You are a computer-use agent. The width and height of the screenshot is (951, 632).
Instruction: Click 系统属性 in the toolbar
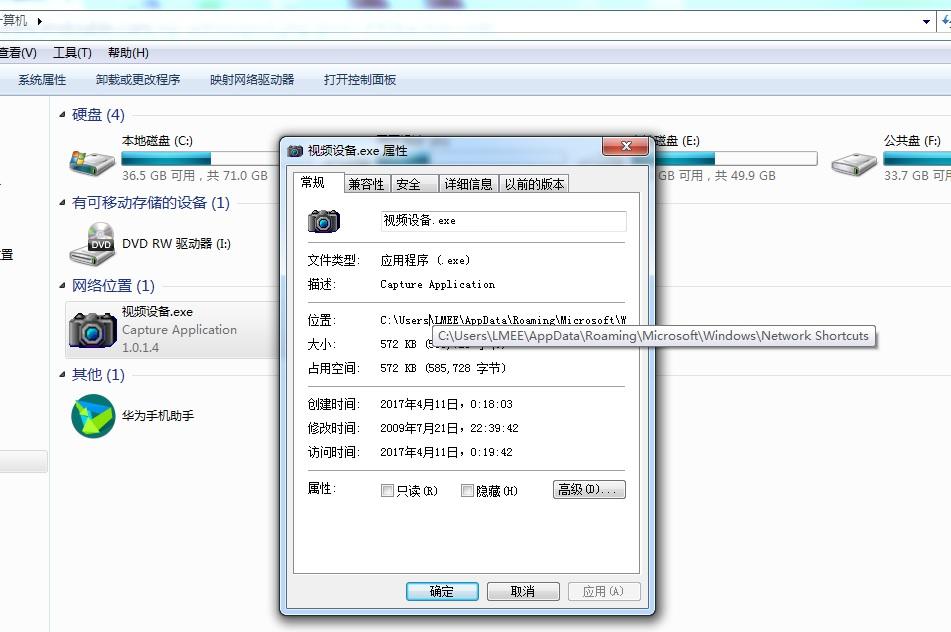42,79
